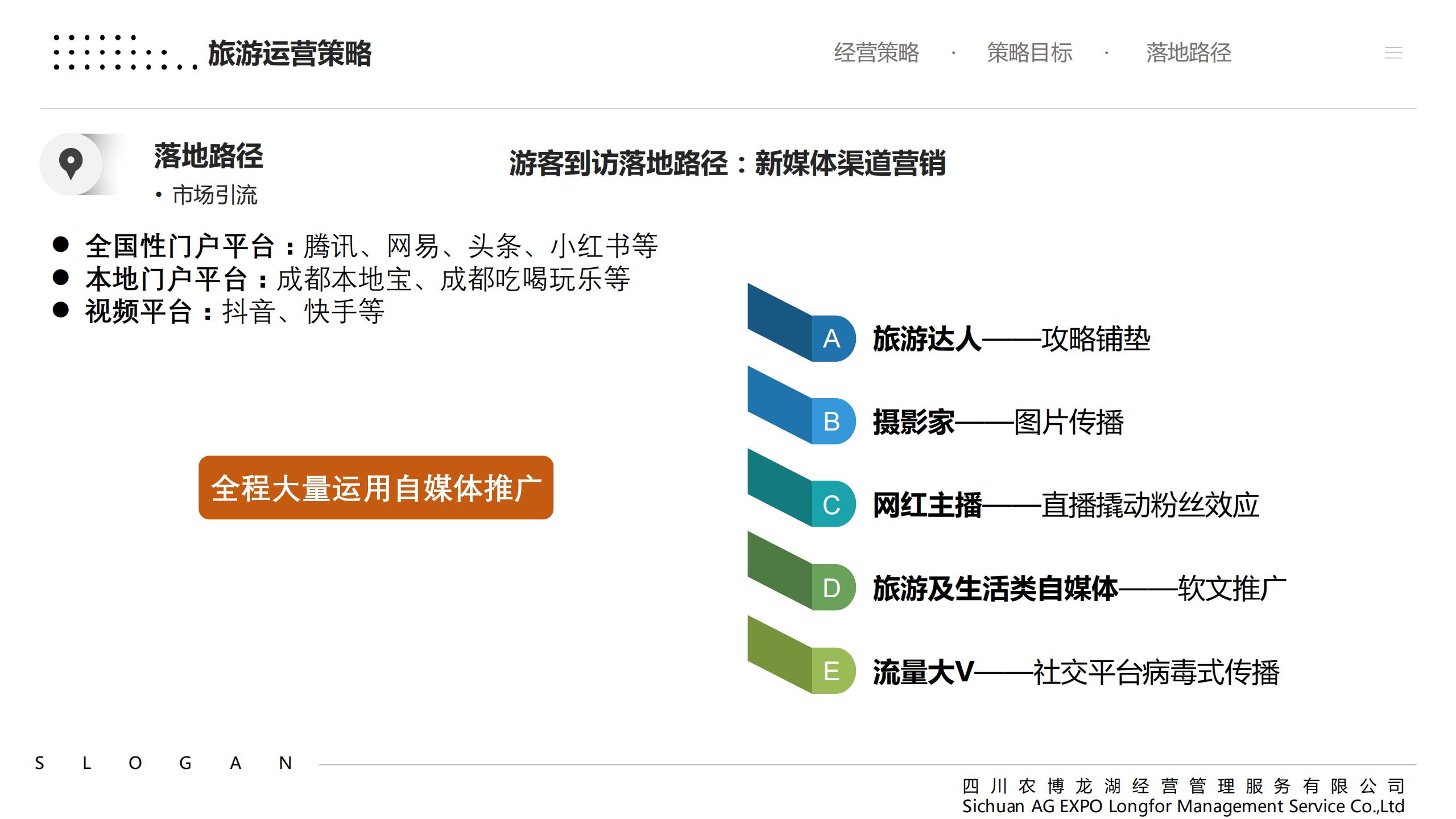Open the 经营策略 navigation tab
The width and height of the screenshot is (1456, 819).
tap(876, 53)
